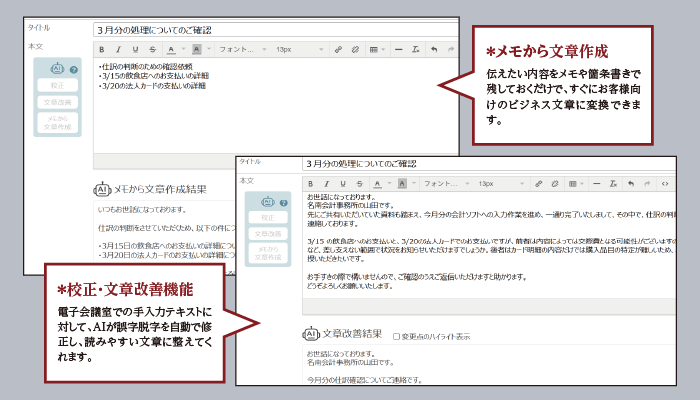The height and width of the screenshot is (400, 700).
Task: Click 校正 button in front window
Action: click(x=268, y=217)
